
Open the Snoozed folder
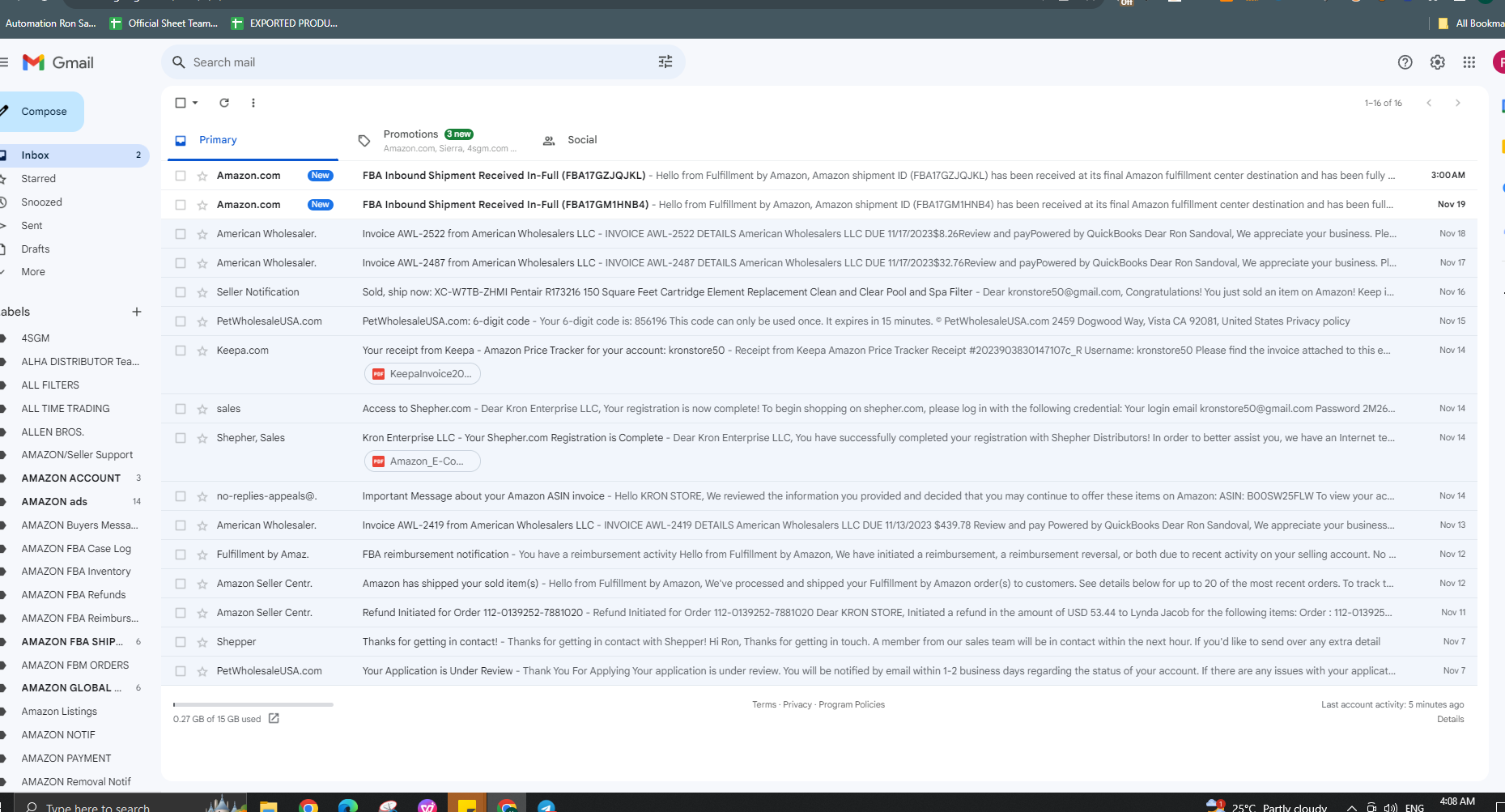point(41,202)
